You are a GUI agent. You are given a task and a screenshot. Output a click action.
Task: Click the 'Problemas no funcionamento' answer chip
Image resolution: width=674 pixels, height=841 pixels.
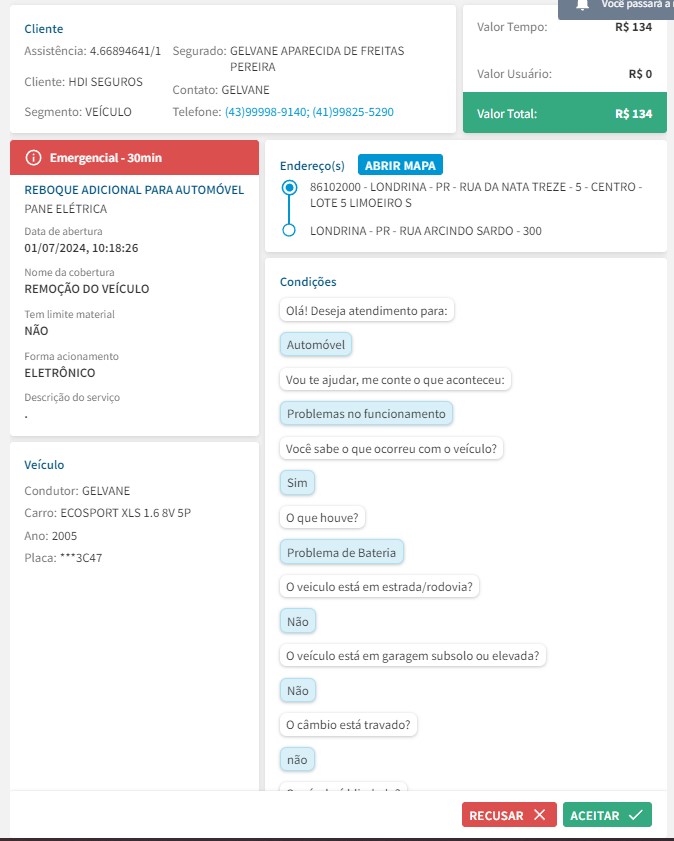coord(366,414)
